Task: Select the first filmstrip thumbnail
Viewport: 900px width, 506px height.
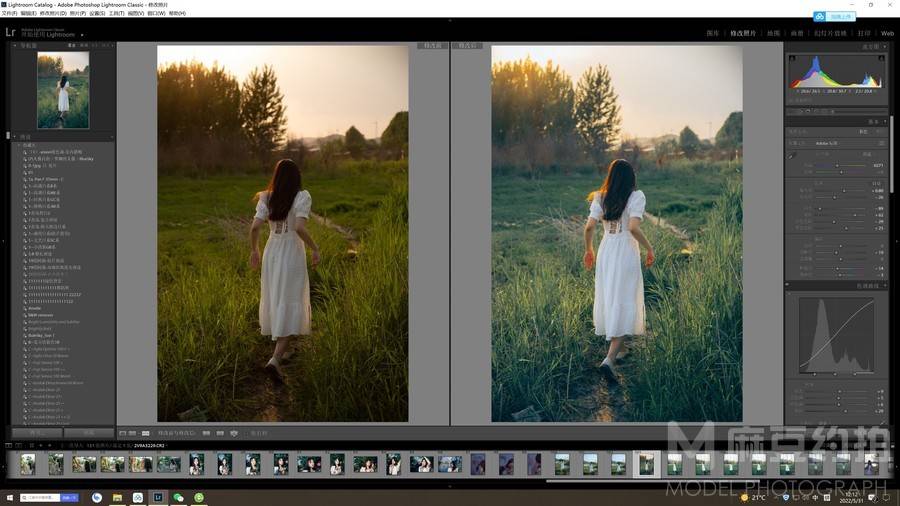Action: 28,464
